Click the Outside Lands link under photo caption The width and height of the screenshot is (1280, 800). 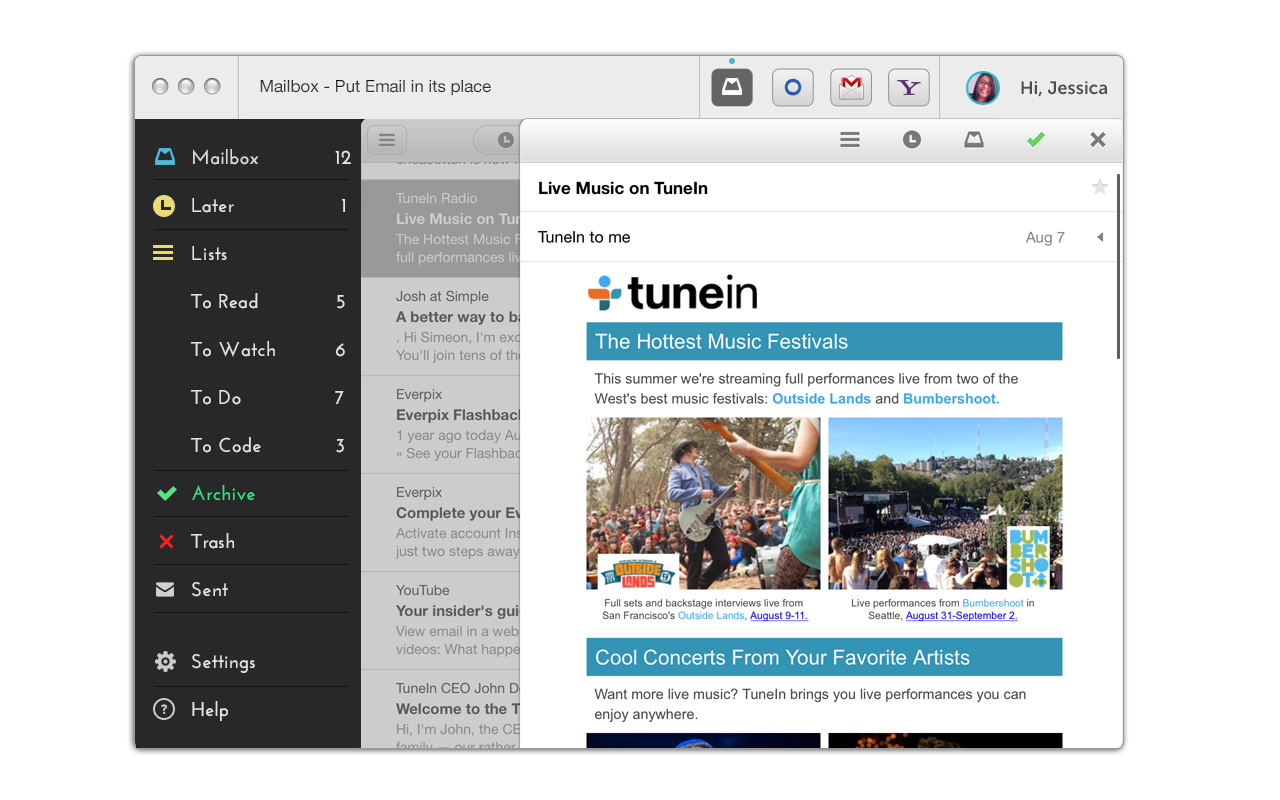pos(711,616)
